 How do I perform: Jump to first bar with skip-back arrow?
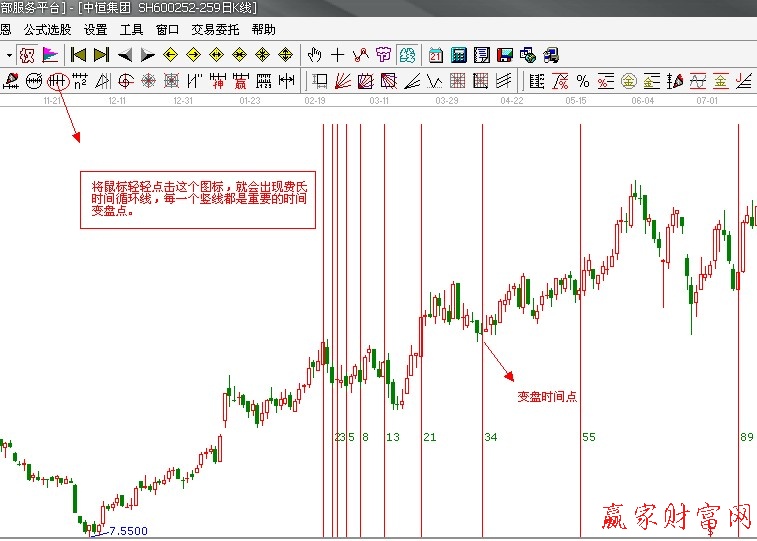78,55
